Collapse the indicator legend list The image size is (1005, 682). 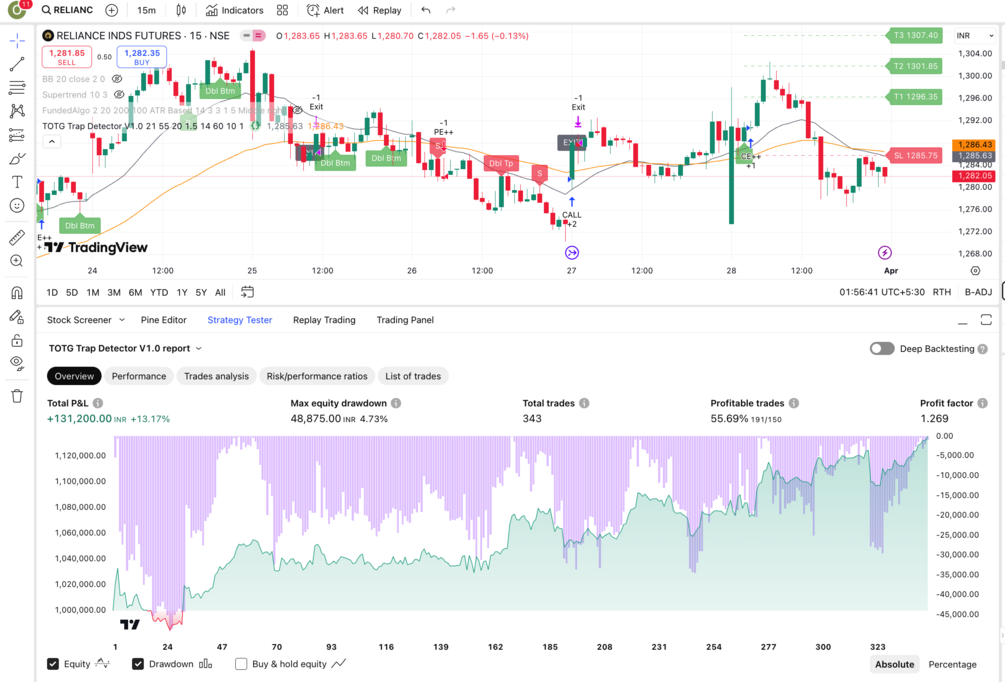click(52, 142)
